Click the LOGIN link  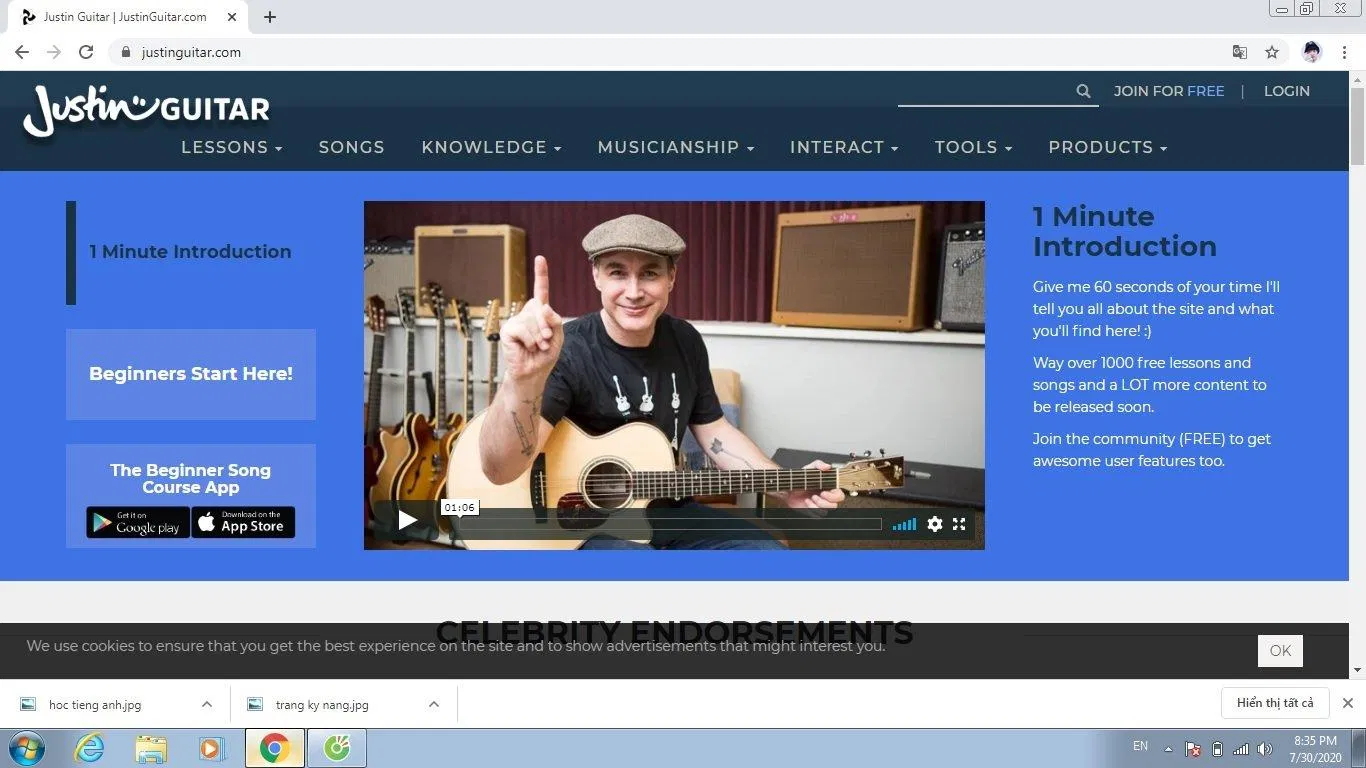[x=1287, y=90]
